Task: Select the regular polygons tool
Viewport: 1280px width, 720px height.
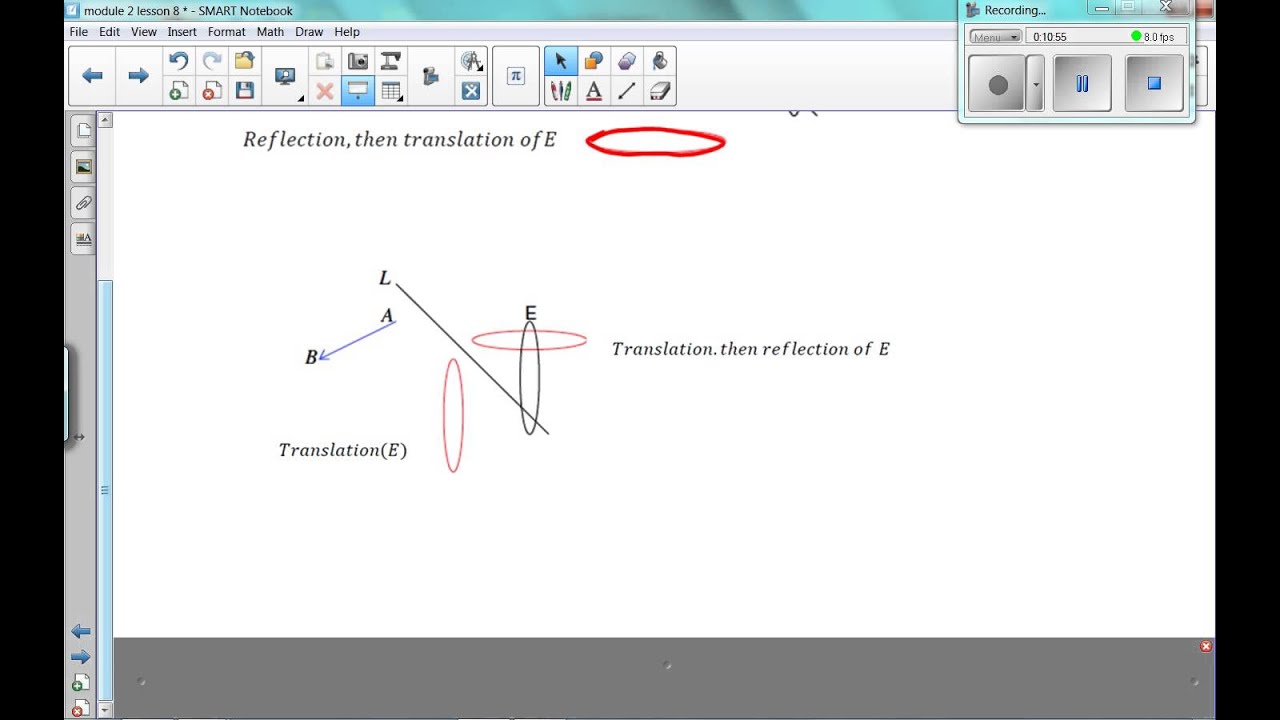Action: coord(627,61)
